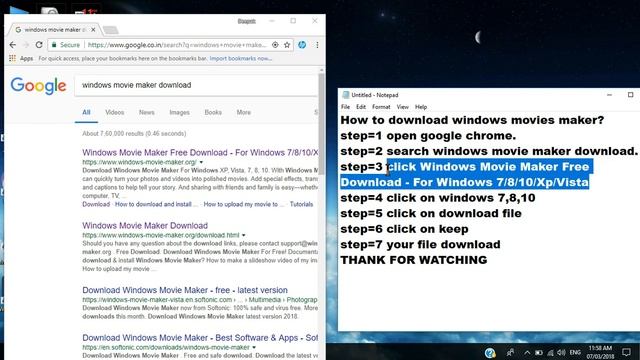The width and height of the screenshot is (640, 360).
Task: Reload the Google search page
Action: pos(39,45)
